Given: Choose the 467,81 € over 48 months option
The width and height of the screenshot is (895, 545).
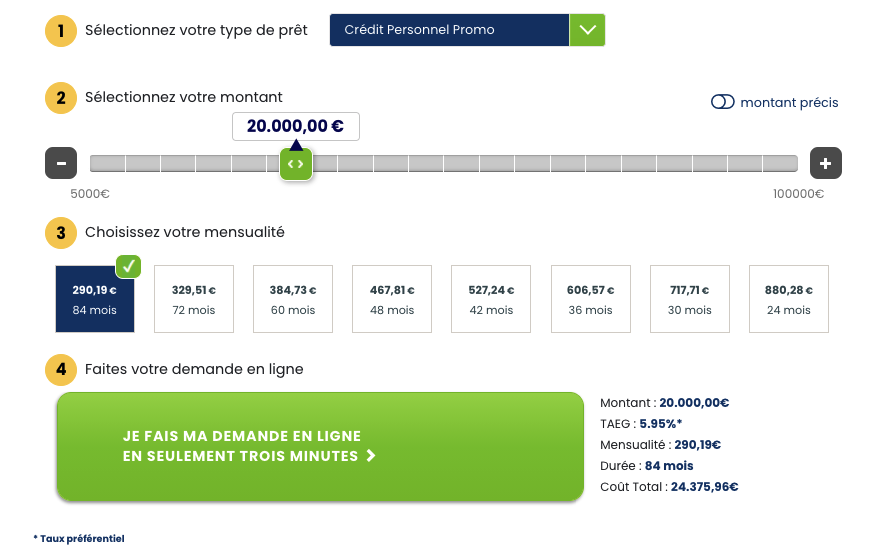Looking at the screenshot, I should click(392, 299).
